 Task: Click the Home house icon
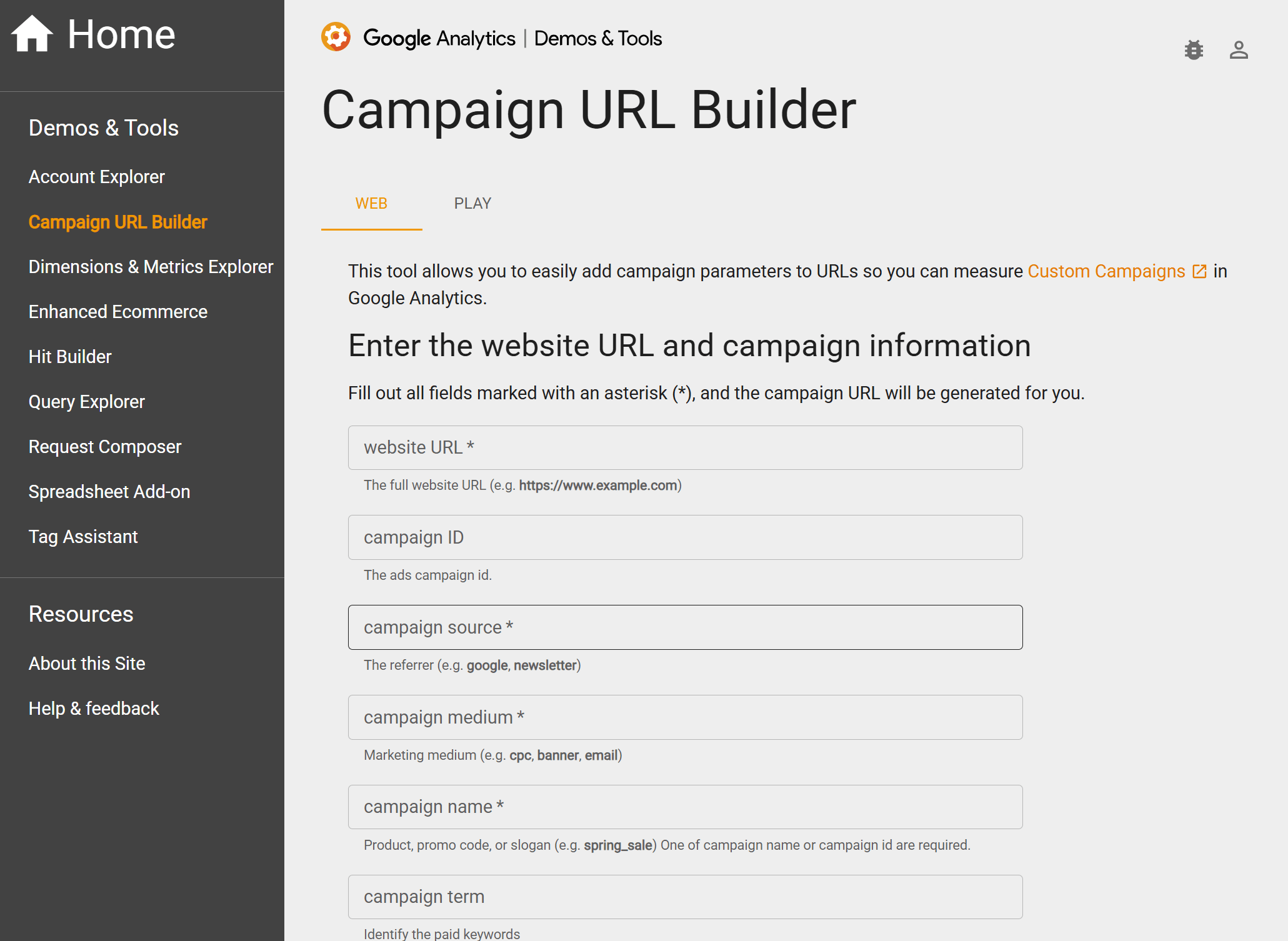coord(31,34)
